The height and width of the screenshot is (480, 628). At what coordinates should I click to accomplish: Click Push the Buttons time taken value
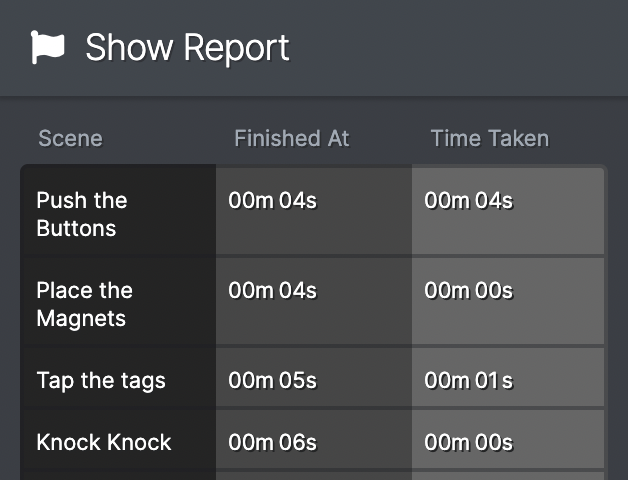(x=469, y=200)
